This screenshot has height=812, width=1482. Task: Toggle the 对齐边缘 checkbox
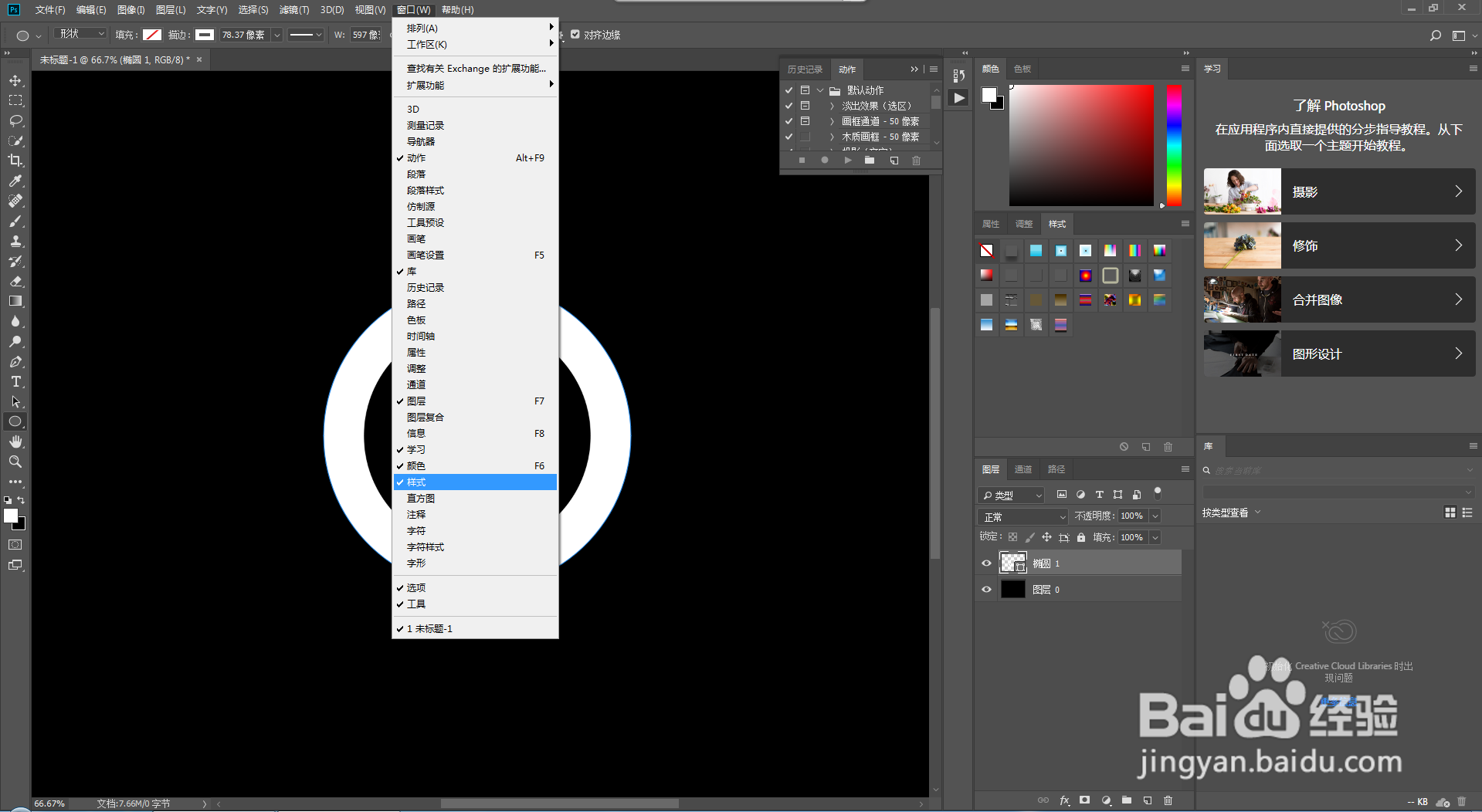pyautogui.click(x=575, y=35)
